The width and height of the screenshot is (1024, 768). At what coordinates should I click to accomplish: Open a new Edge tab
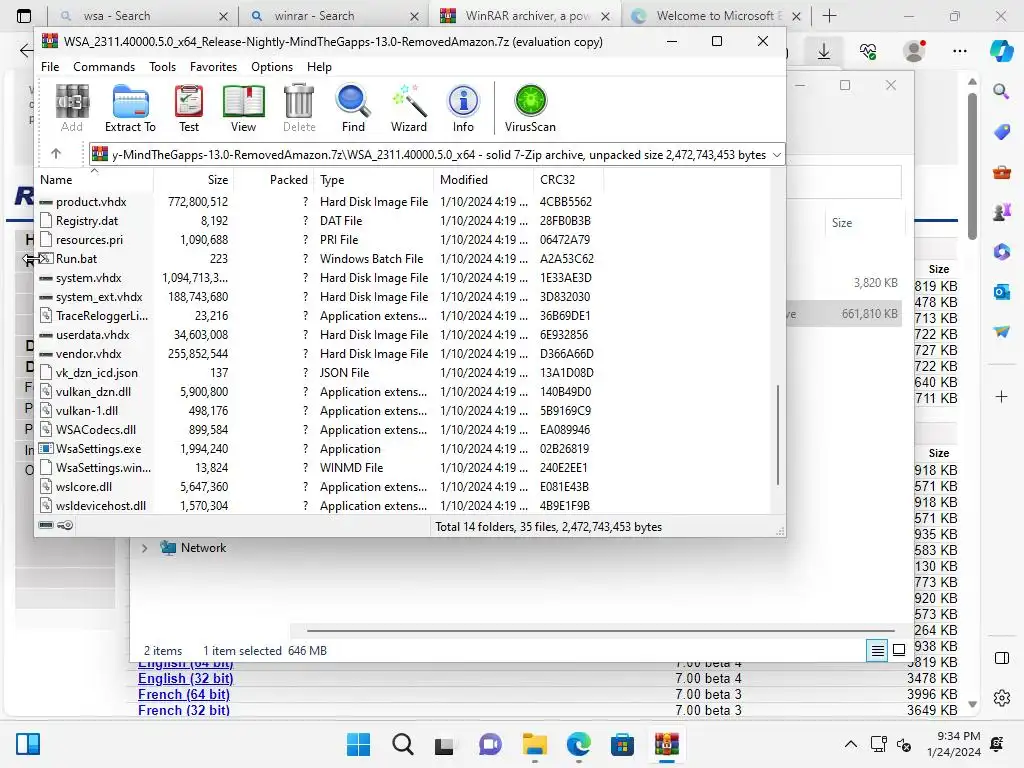tap(829, 16)
